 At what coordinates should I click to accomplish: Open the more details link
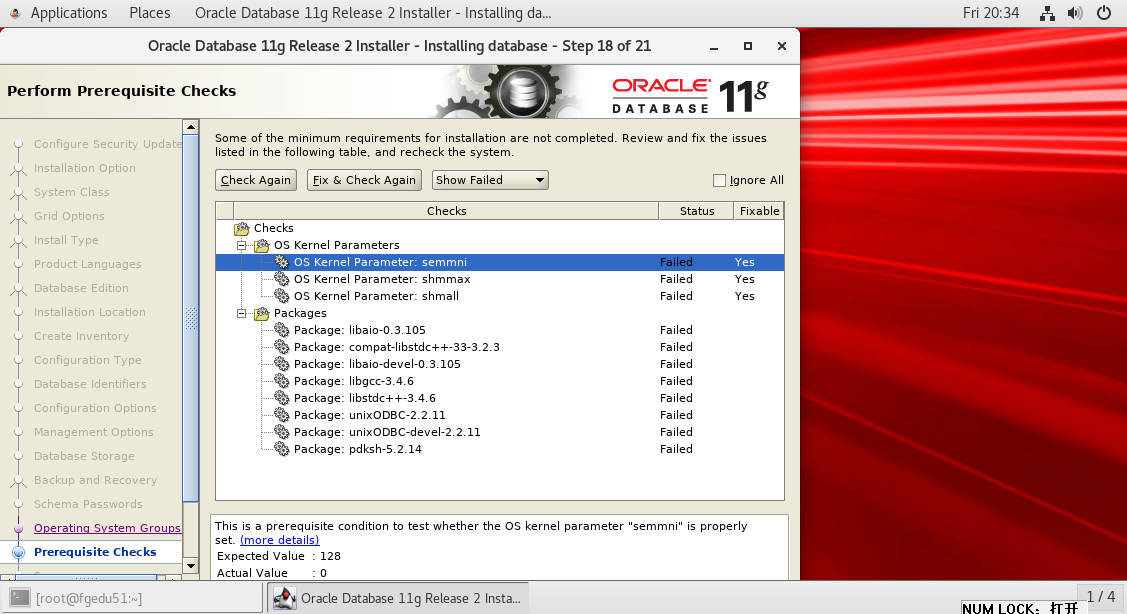point(280,540)
